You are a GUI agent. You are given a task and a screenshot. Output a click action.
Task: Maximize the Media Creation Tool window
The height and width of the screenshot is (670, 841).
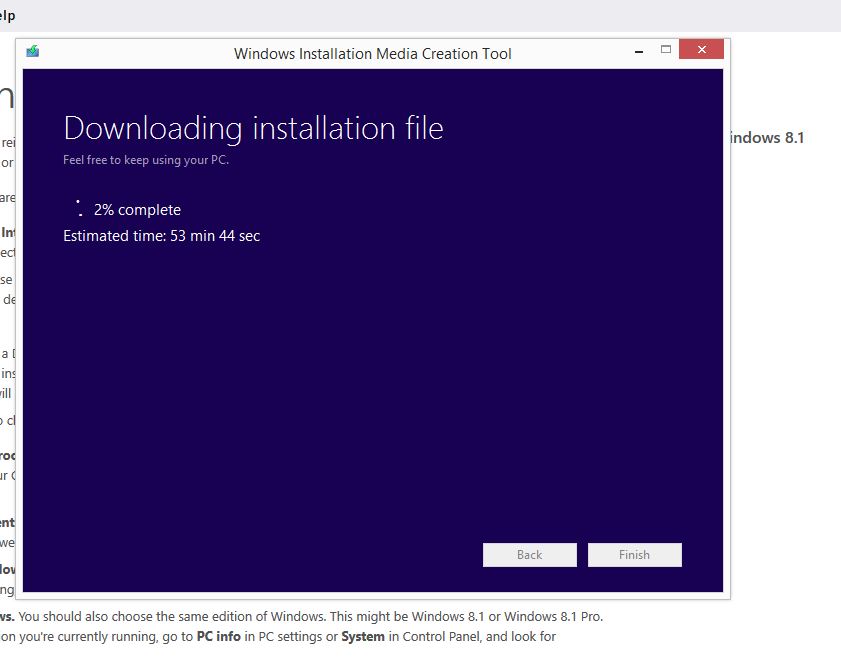666,49
